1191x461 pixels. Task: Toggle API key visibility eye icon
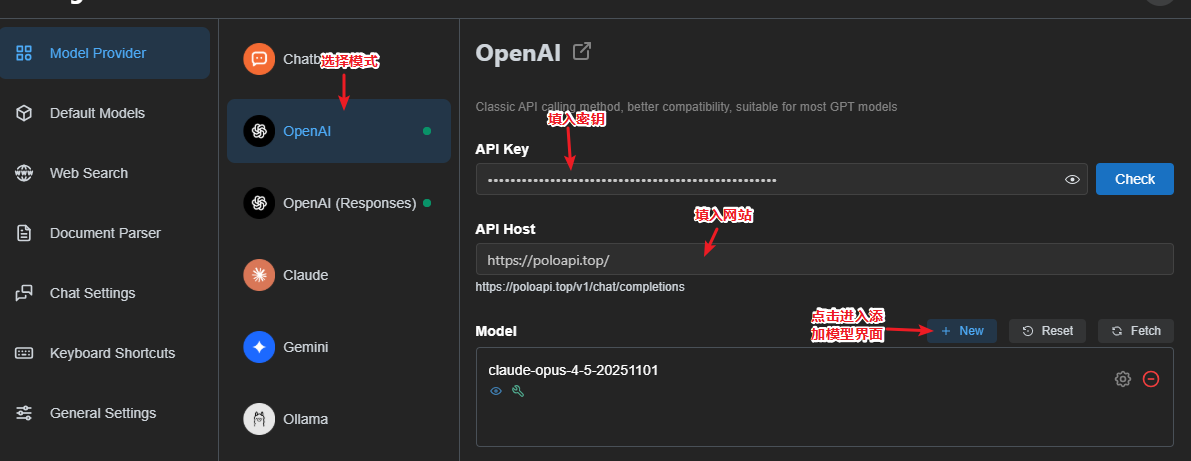(x=1073, y=180)
